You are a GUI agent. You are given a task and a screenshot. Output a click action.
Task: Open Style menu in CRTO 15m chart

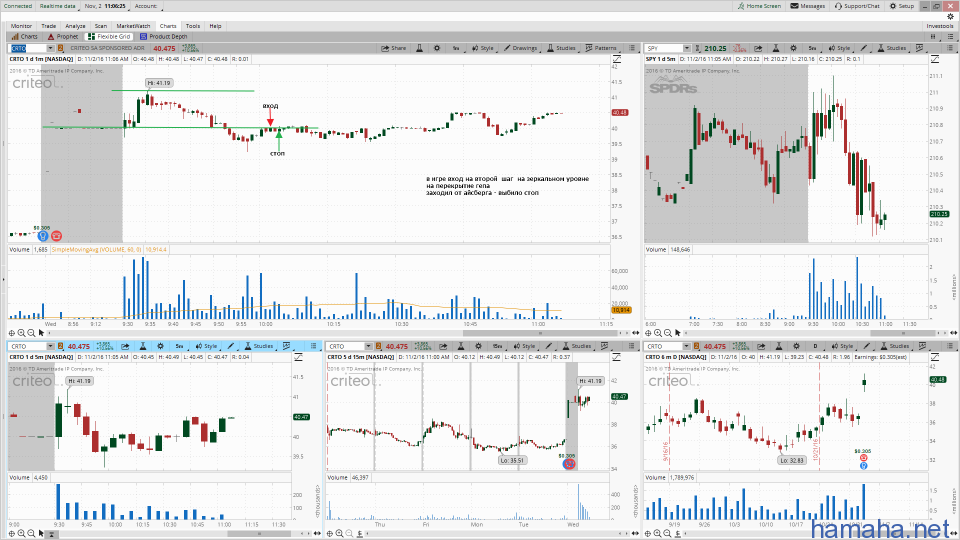(x=525, y=346)
